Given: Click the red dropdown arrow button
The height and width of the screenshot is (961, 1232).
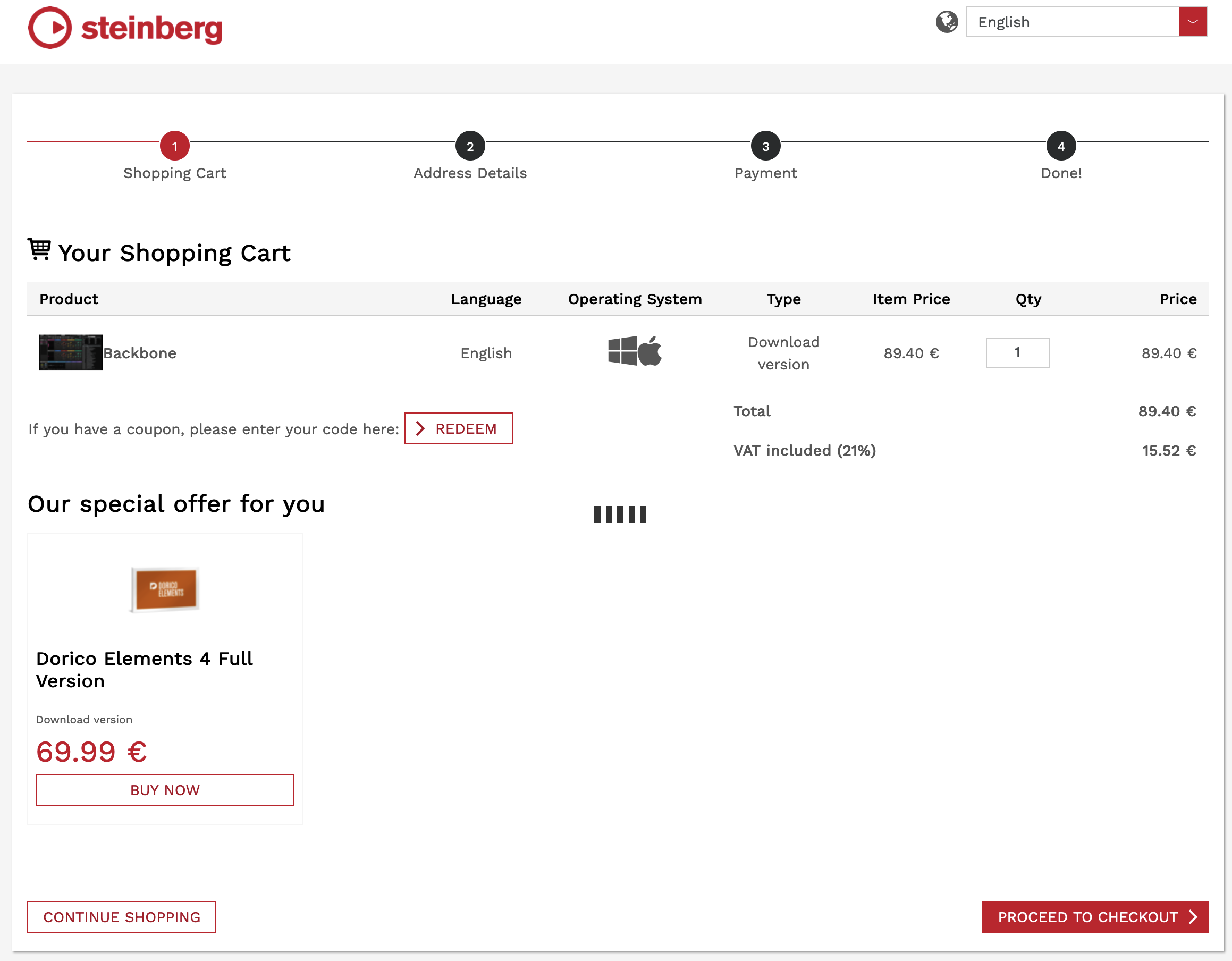Looking at the screenshot, I should tap(1192, 22).
